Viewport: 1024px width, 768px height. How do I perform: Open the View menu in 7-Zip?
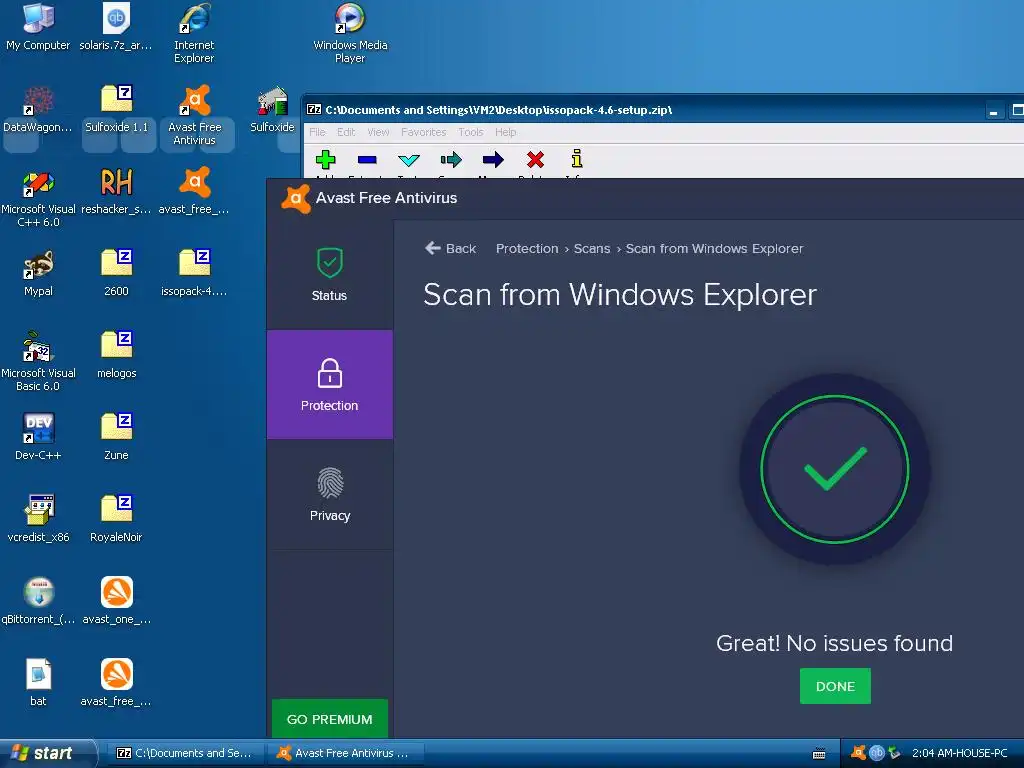pyautogui.click(x=378, y=132)
